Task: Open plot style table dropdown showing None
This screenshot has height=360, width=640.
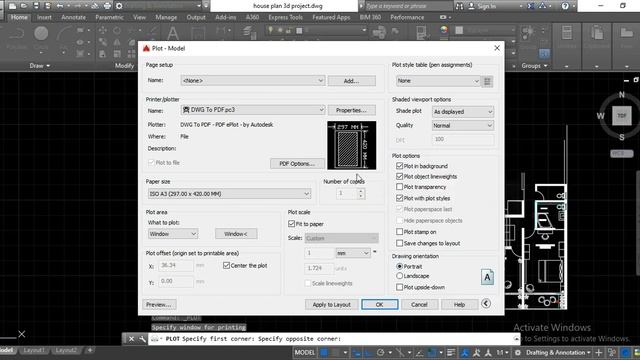Action: click(438, 81)
